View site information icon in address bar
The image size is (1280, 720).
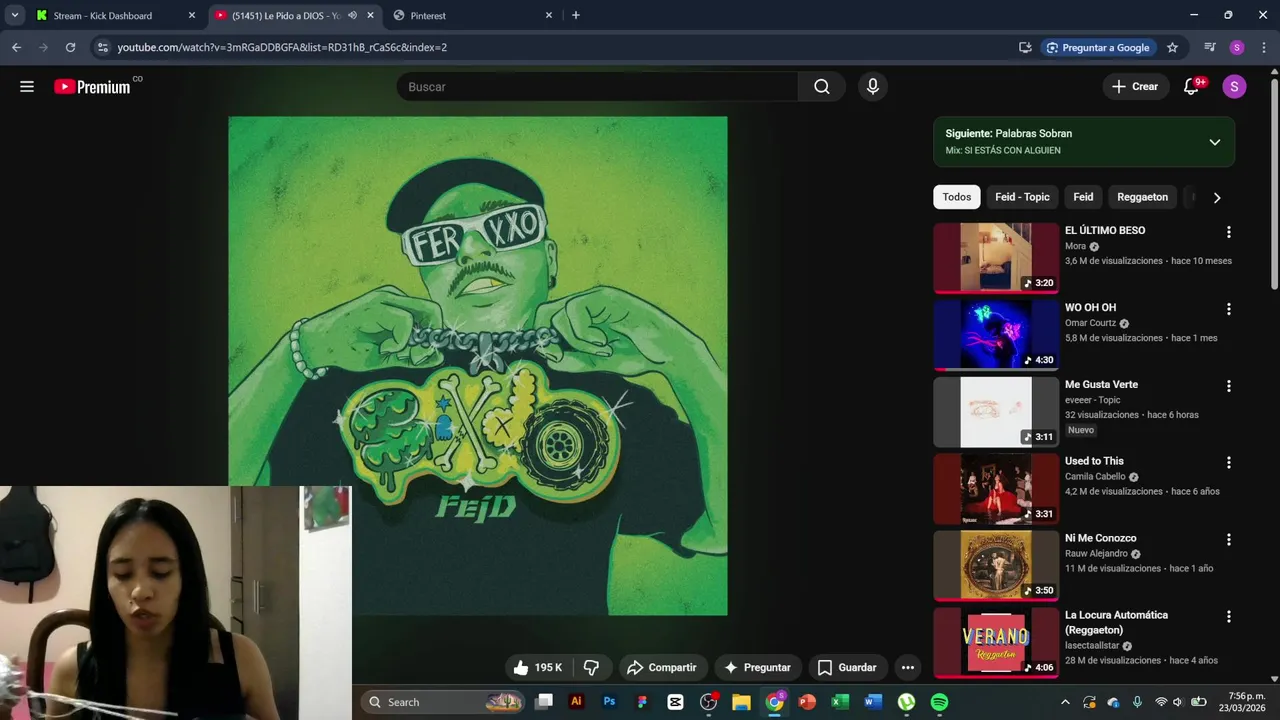pyautogui.click(x=102, y=47)
